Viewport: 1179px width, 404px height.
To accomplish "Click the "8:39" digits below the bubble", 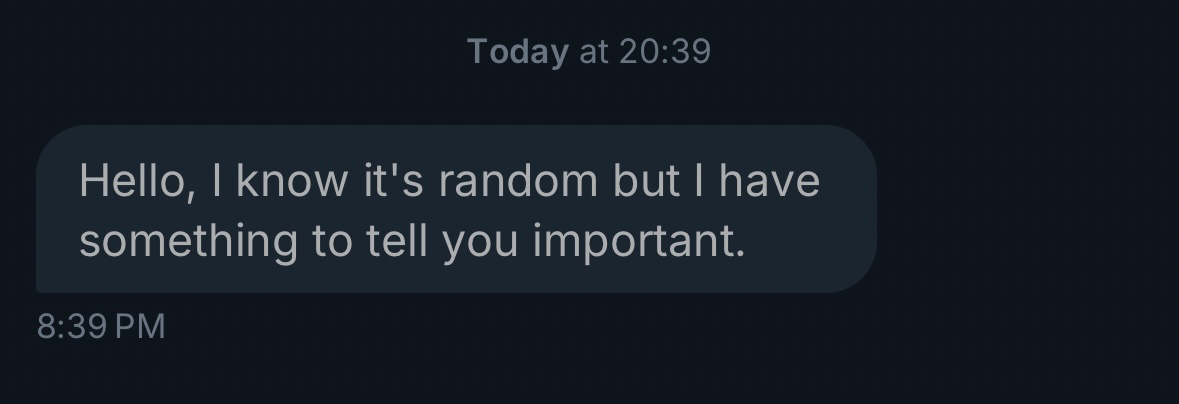I will 72,327.
